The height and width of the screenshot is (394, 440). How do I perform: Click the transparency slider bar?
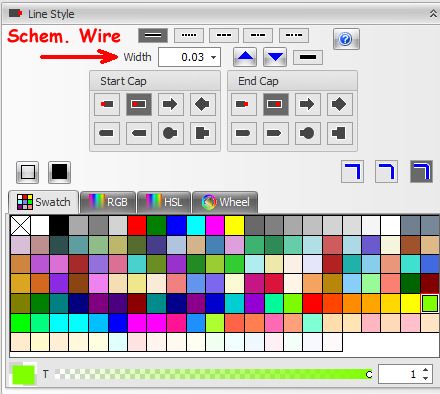point(214,374)
